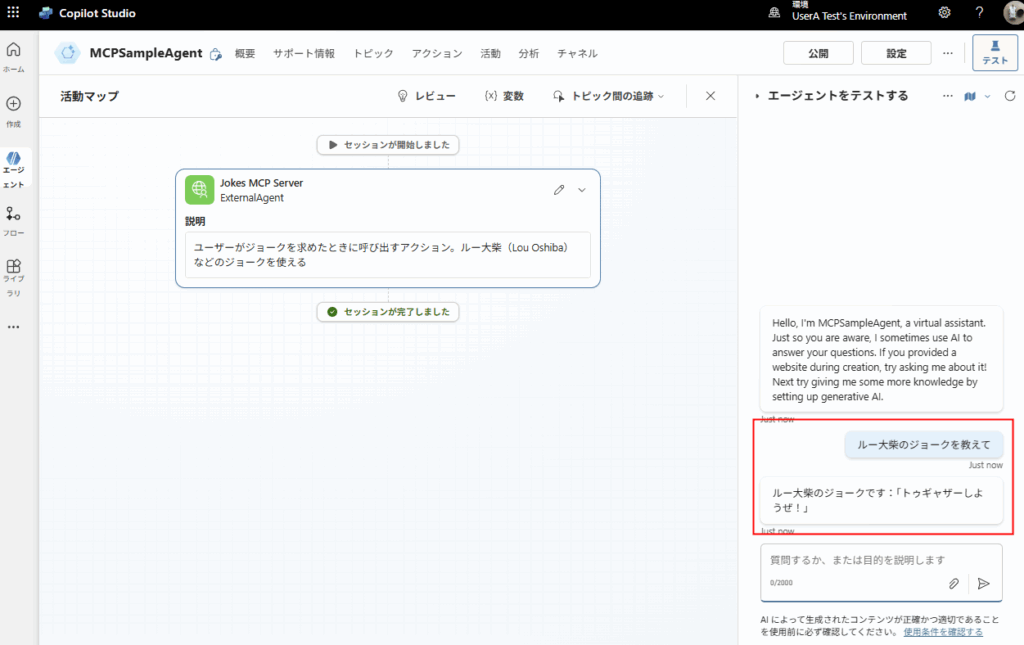
Task: Open the header overflow ellipsis menu
Action: click(x=948, y=54)
